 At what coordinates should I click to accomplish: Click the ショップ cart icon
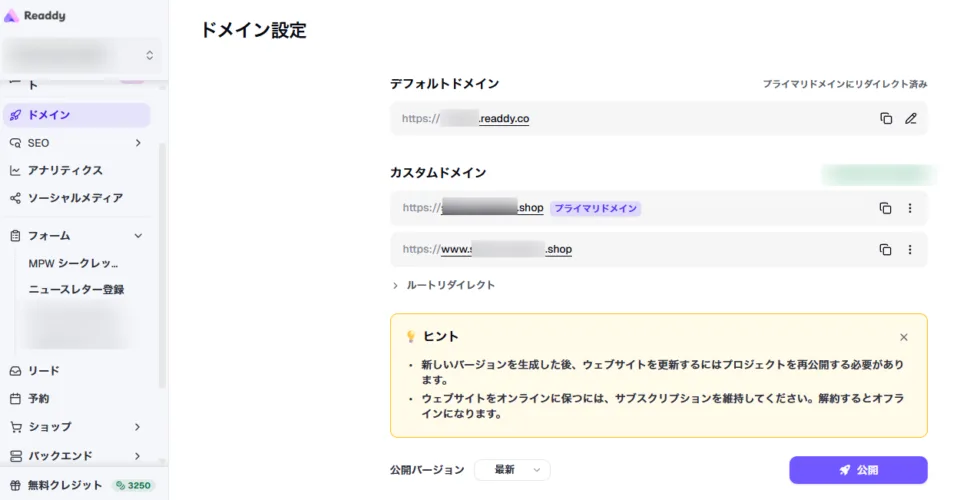pos(15,427)
